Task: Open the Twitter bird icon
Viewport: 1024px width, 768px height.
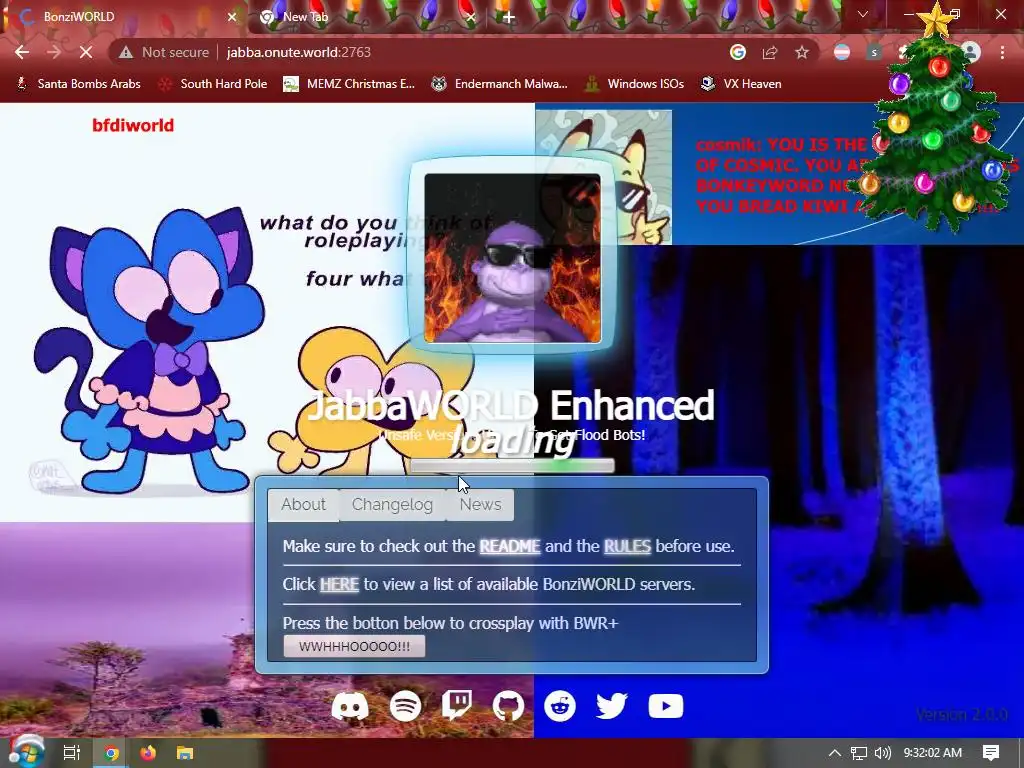Action: click(x=612, y=707)
